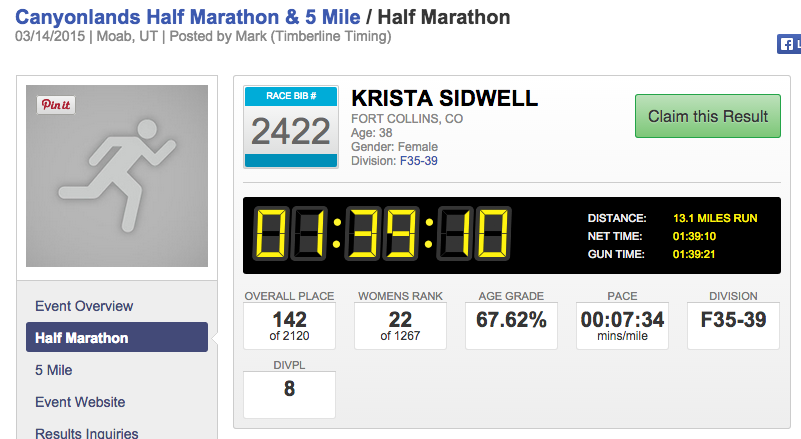The height and width of the screenshot is (439, 801).
Task: Open the F35-39 division link under Gender
Action: 418,161
